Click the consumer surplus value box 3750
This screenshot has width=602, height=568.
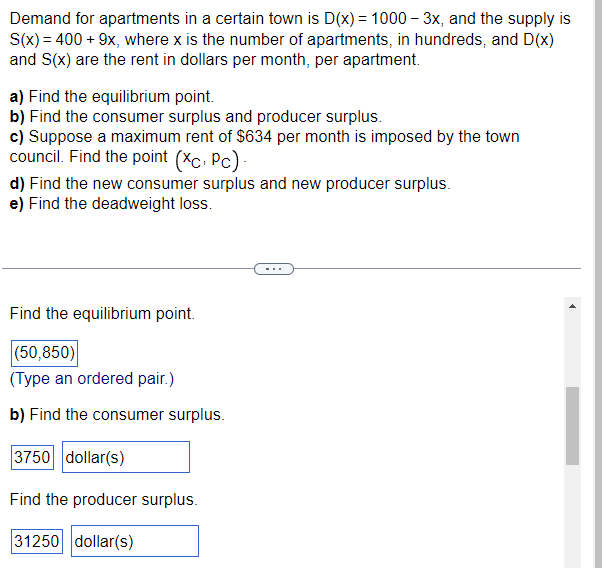[x=32, y=457]
